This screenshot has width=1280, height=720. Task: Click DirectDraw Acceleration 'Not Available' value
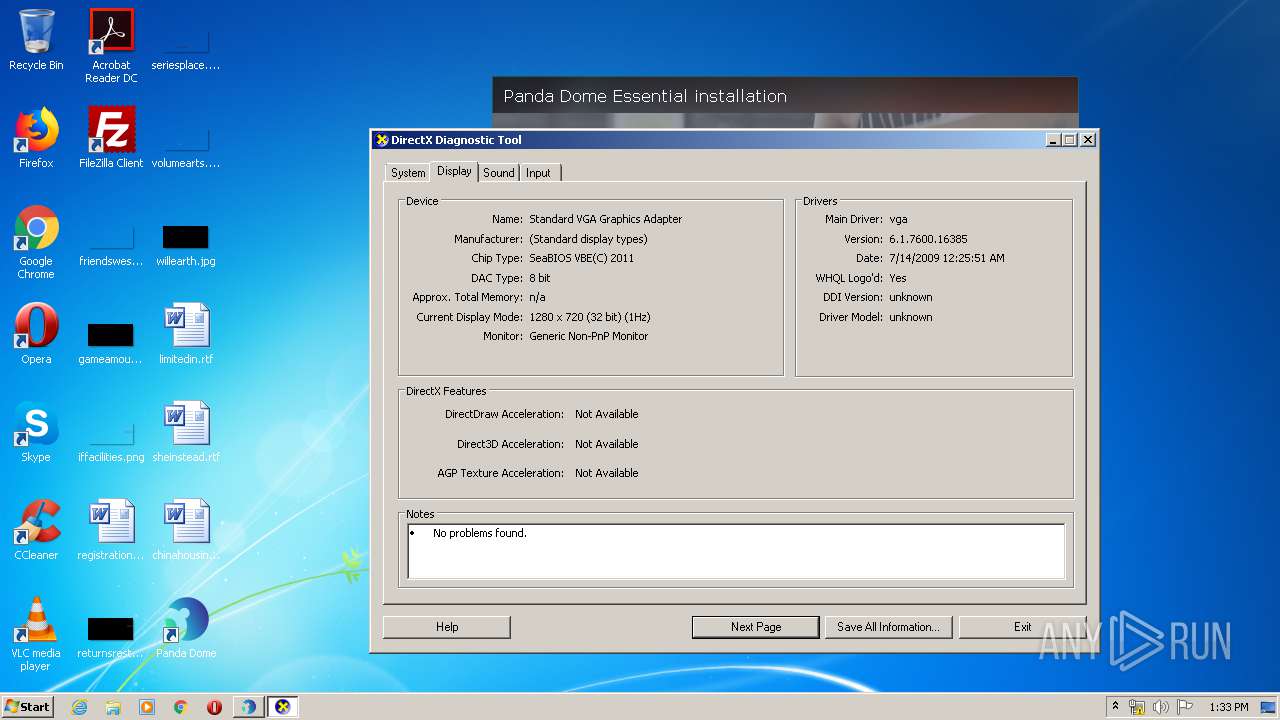click(607, 414)
